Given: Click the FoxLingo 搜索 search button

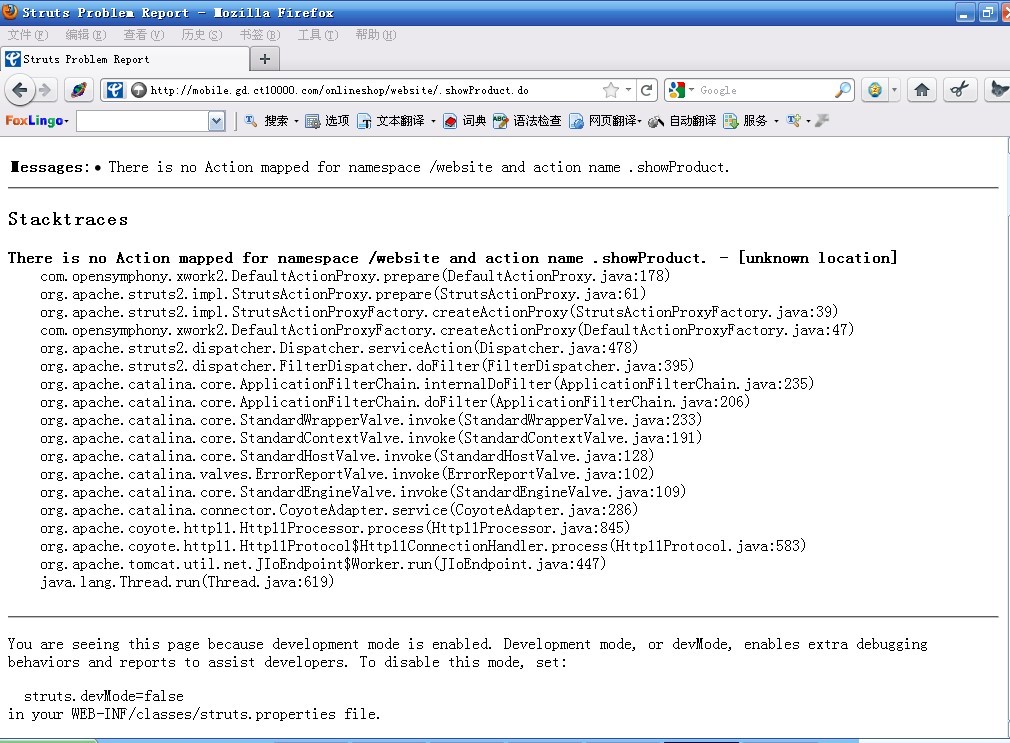Looking at the screenshot, I should [x=267, y=121].
